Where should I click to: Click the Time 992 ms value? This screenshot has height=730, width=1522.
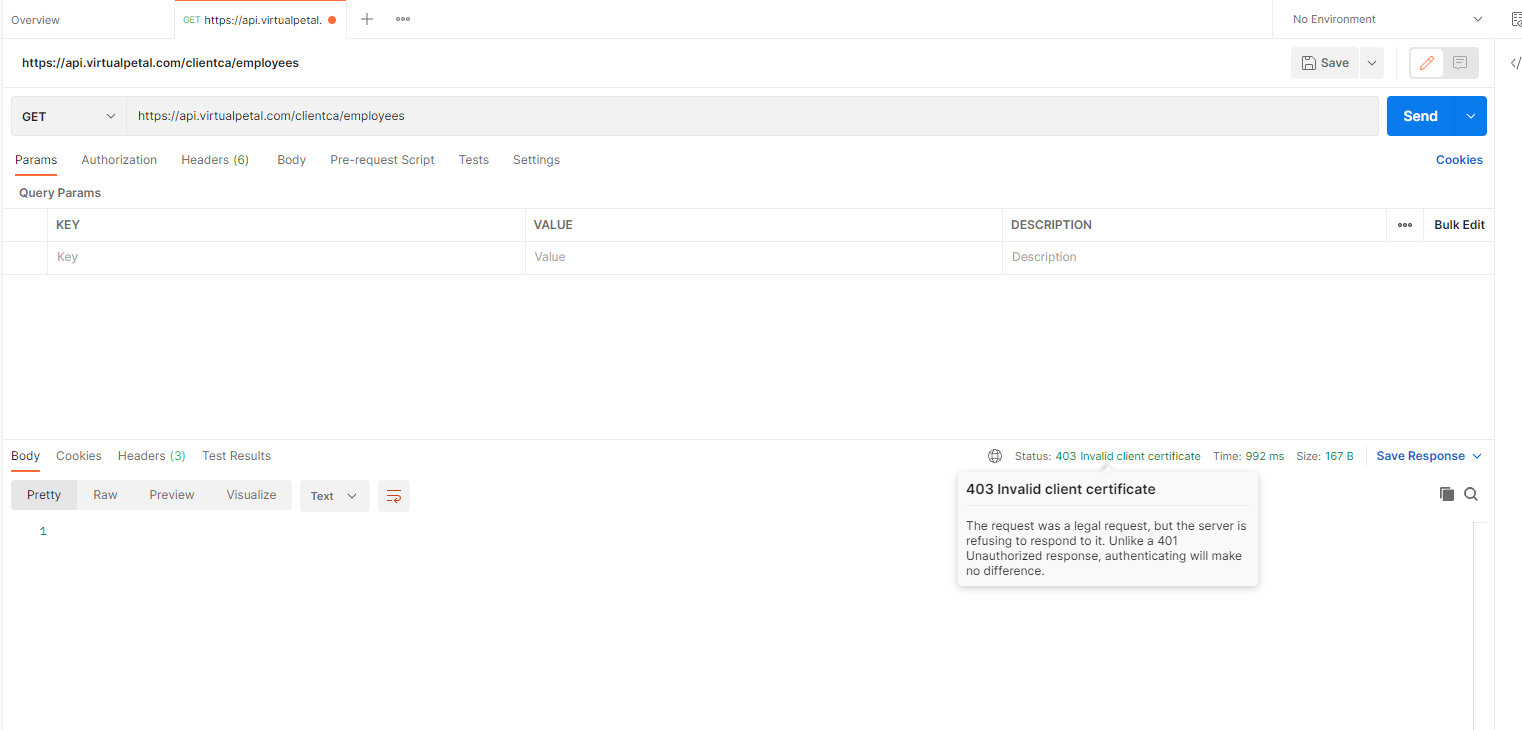(1264, 456)
